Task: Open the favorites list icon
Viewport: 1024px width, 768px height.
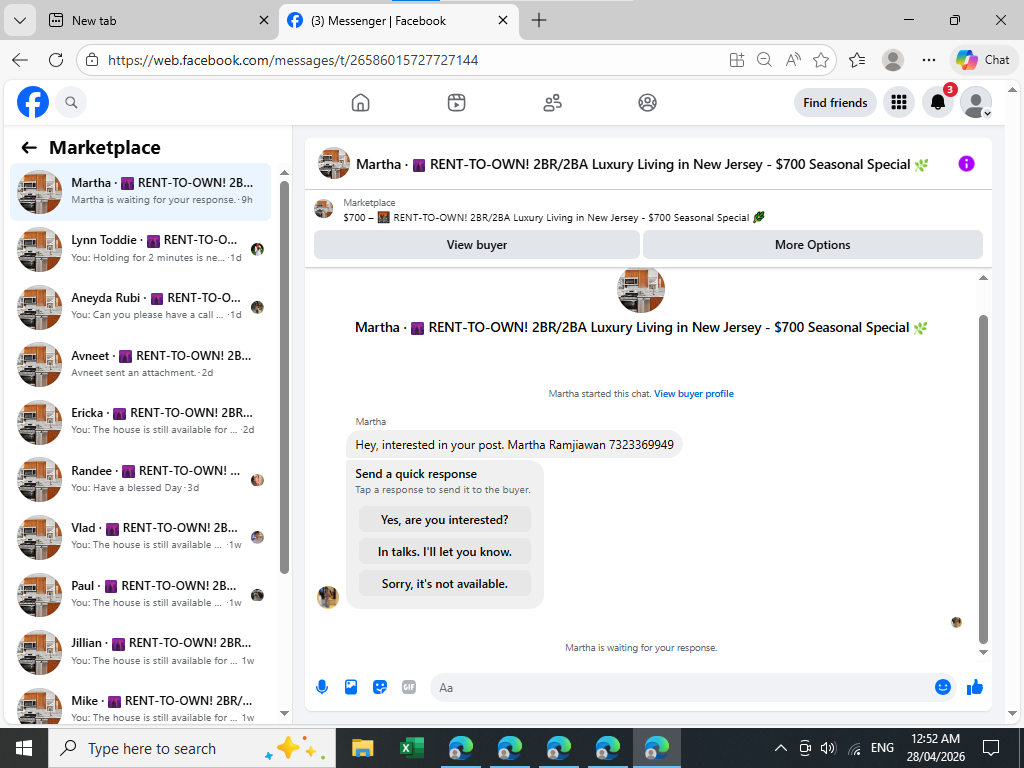Action: (857, 60)
